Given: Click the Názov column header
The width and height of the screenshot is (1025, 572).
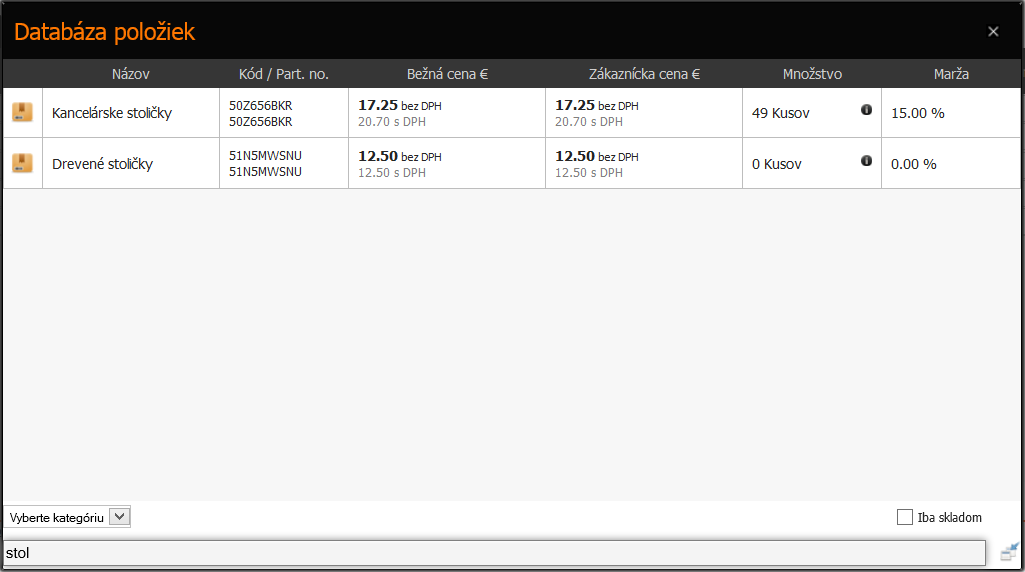Looking at the screenshot, I should click(x=131, y=74).
